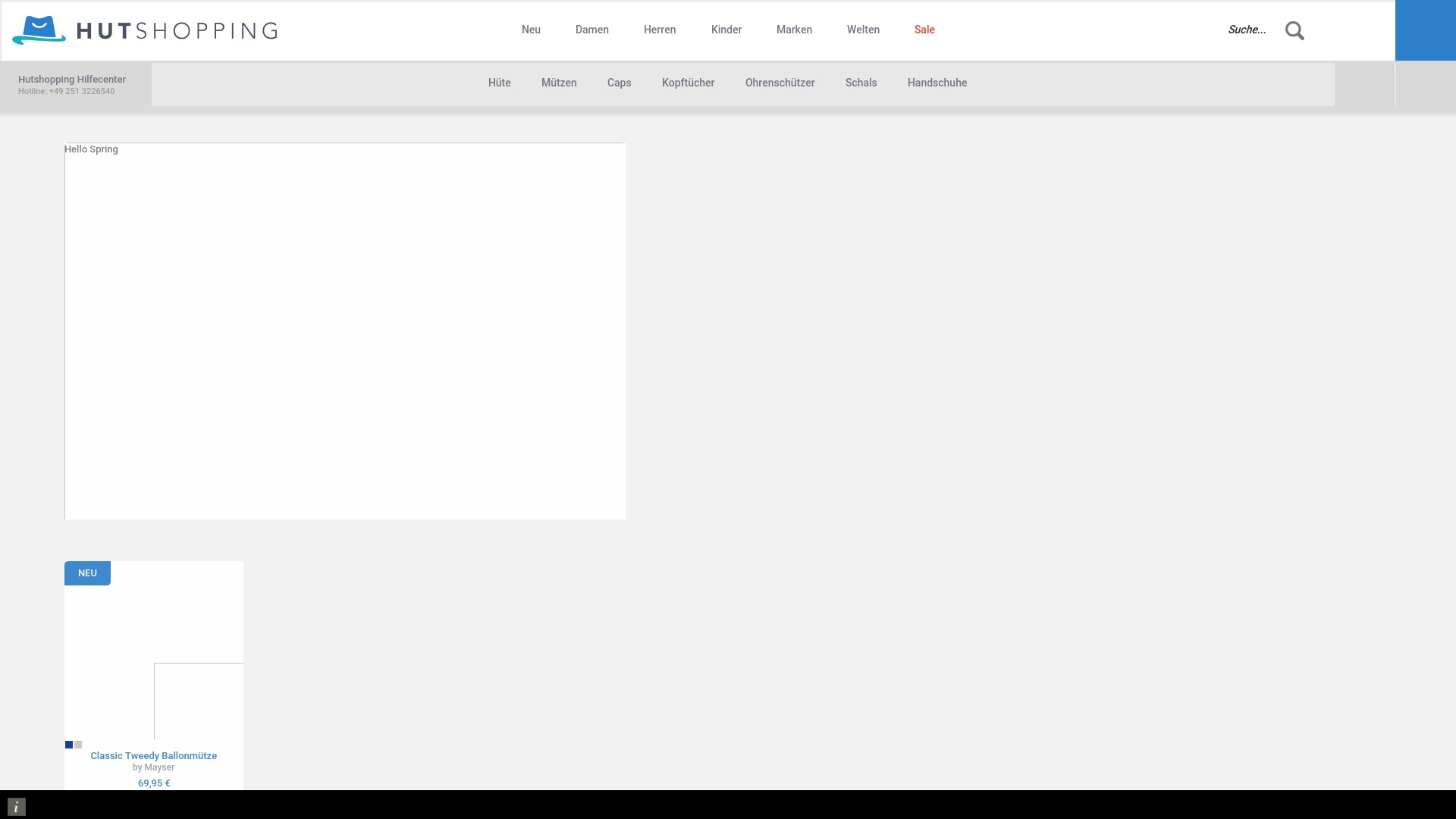Select the beige color swatch

coord(78,745)
